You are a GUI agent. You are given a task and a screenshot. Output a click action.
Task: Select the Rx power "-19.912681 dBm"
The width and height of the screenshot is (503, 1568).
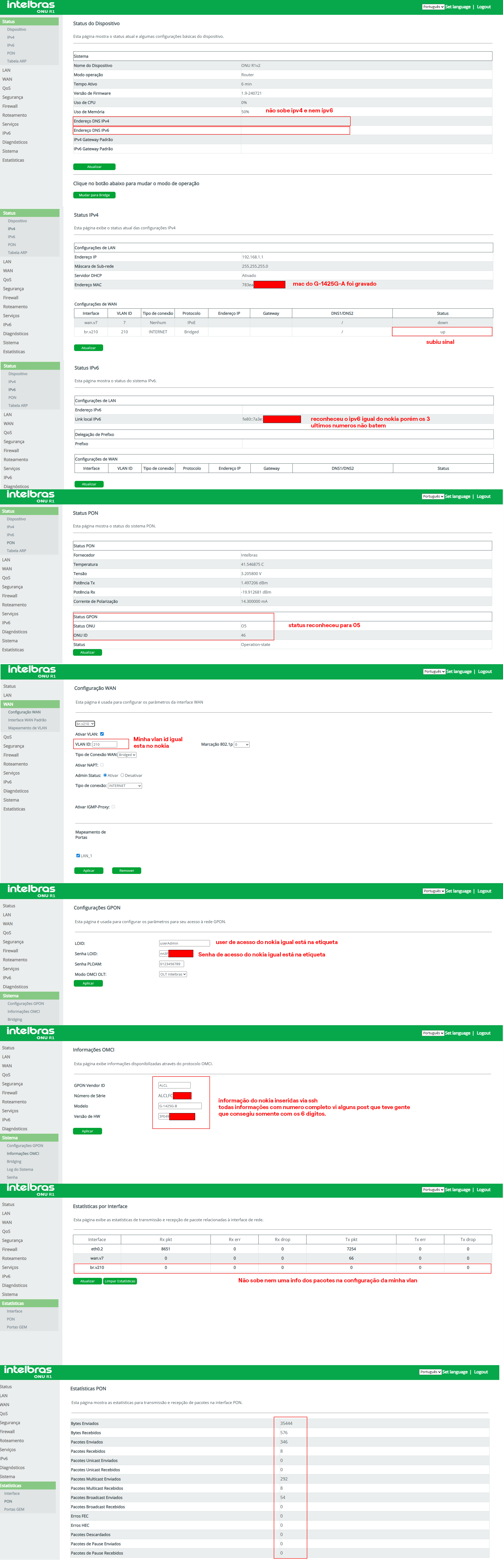point(256,592)
